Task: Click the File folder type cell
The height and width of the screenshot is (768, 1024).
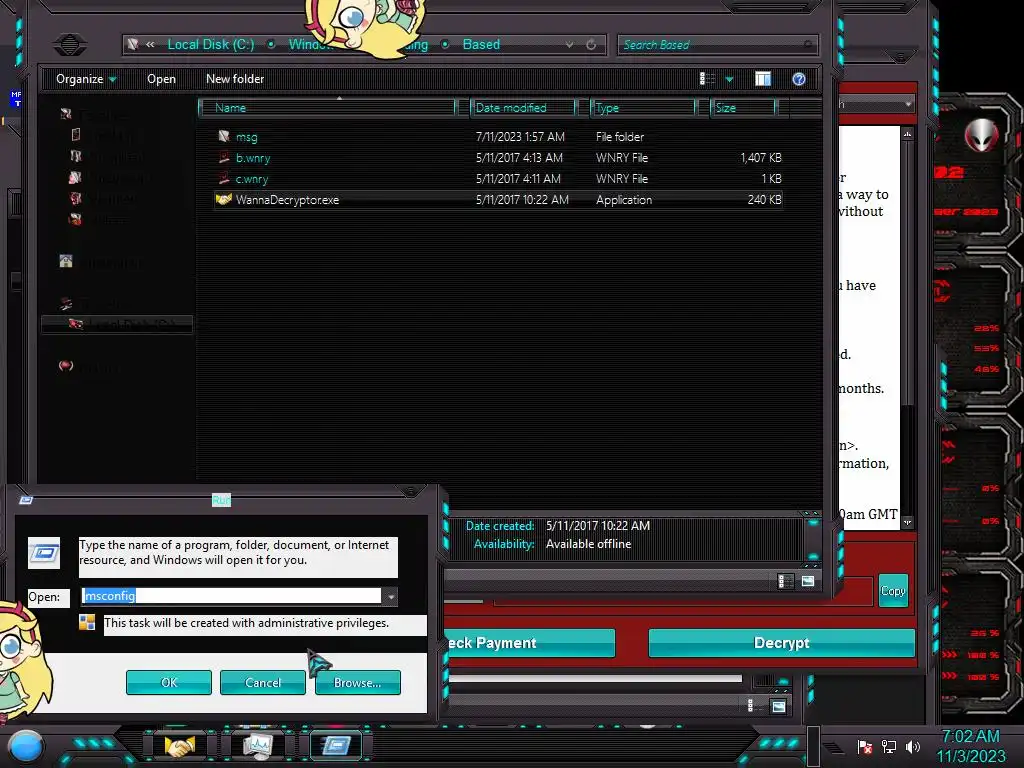Action: (x=620, y=136)
